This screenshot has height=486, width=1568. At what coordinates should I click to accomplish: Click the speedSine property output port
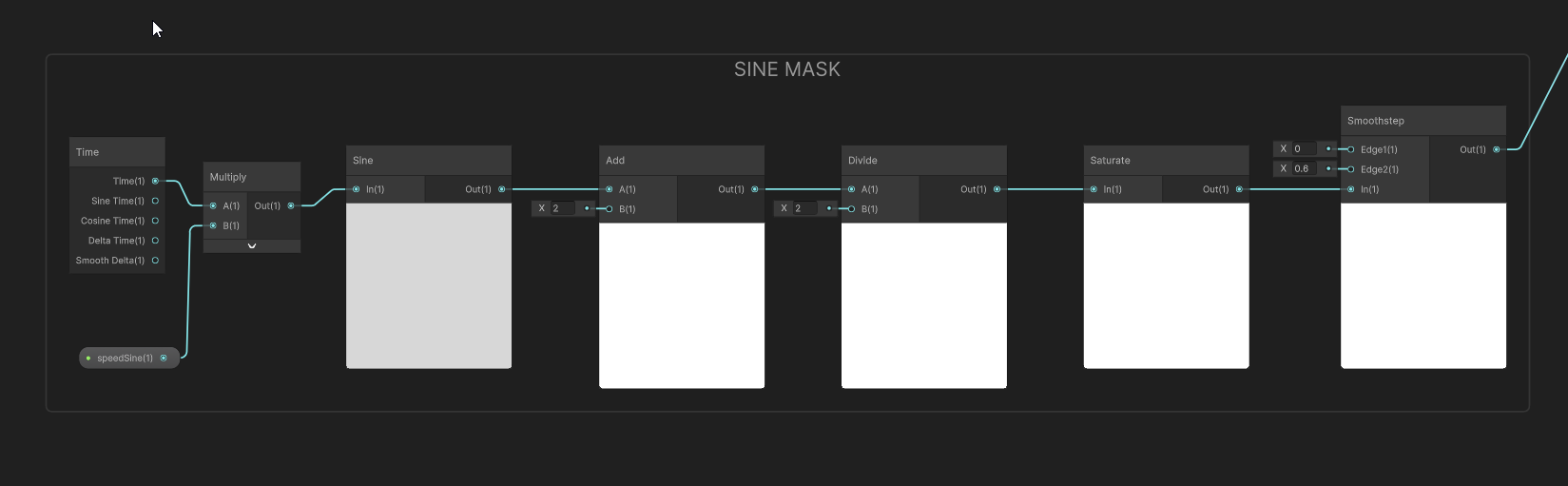164,359
